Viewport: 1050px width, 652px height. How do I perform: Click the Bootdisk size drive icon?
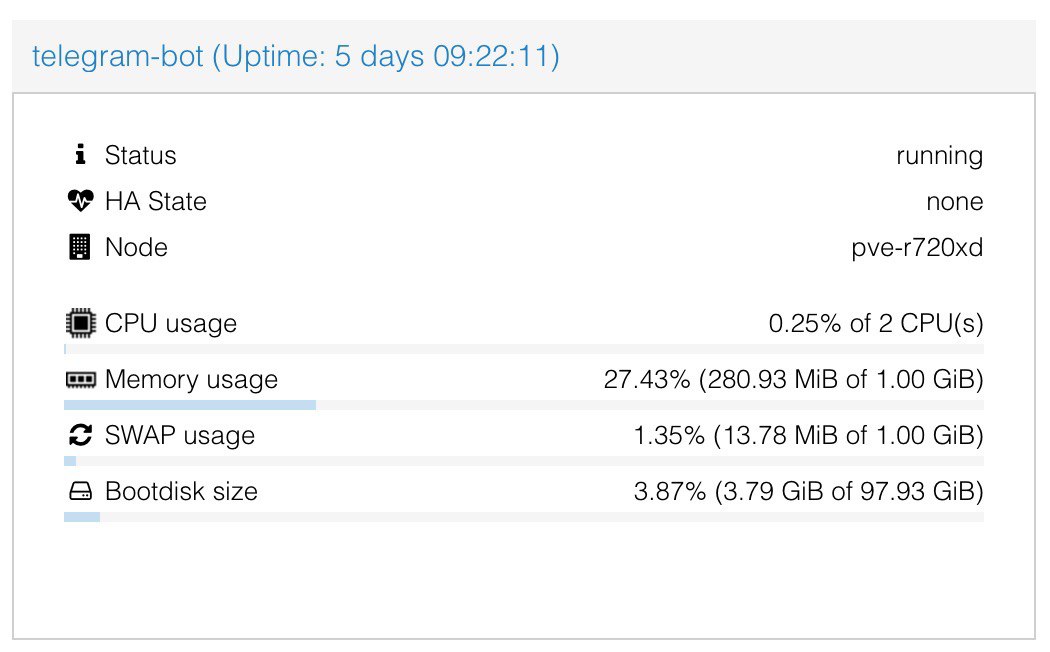[80, 491]
